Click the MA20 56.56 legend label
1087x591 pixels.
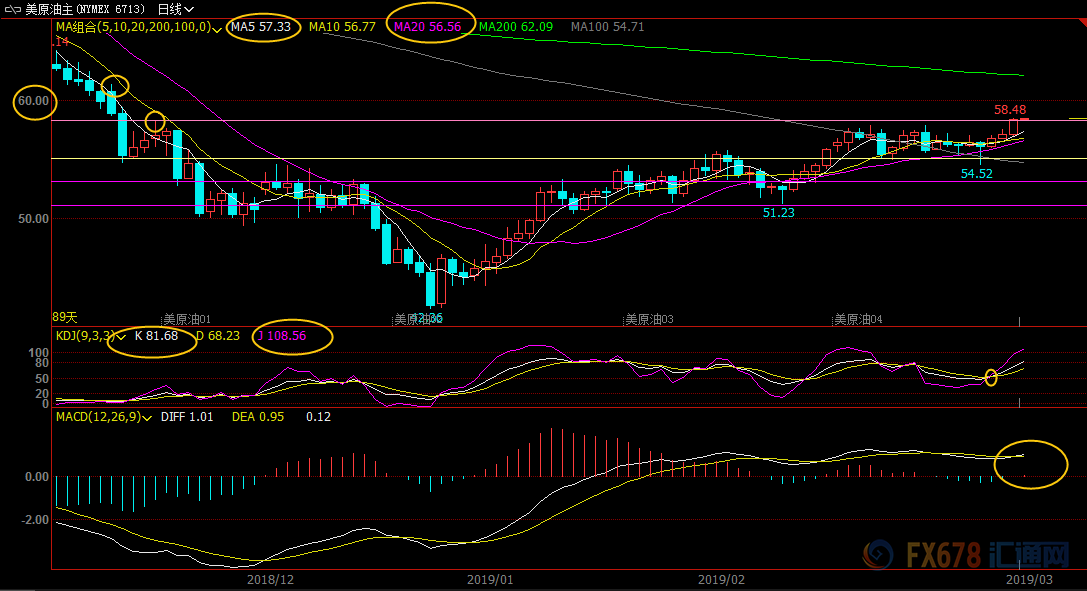click(x=428, y=27)
